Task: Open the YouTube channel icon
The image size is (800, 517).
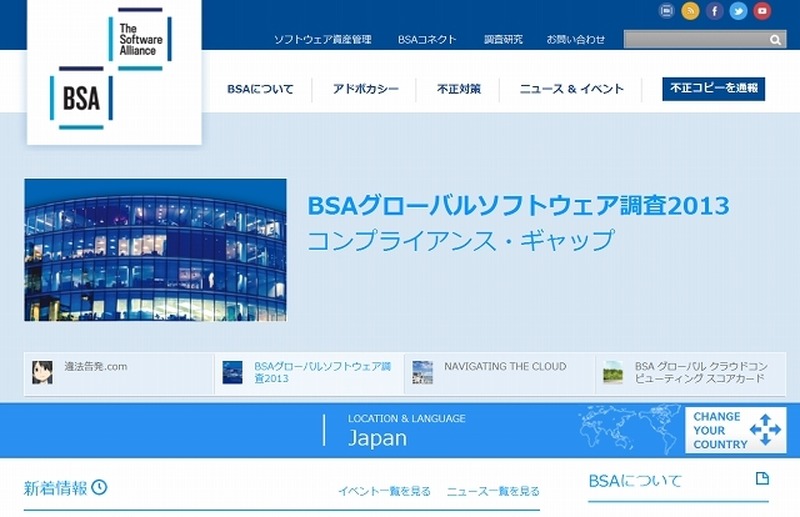Action: [762, 11]
